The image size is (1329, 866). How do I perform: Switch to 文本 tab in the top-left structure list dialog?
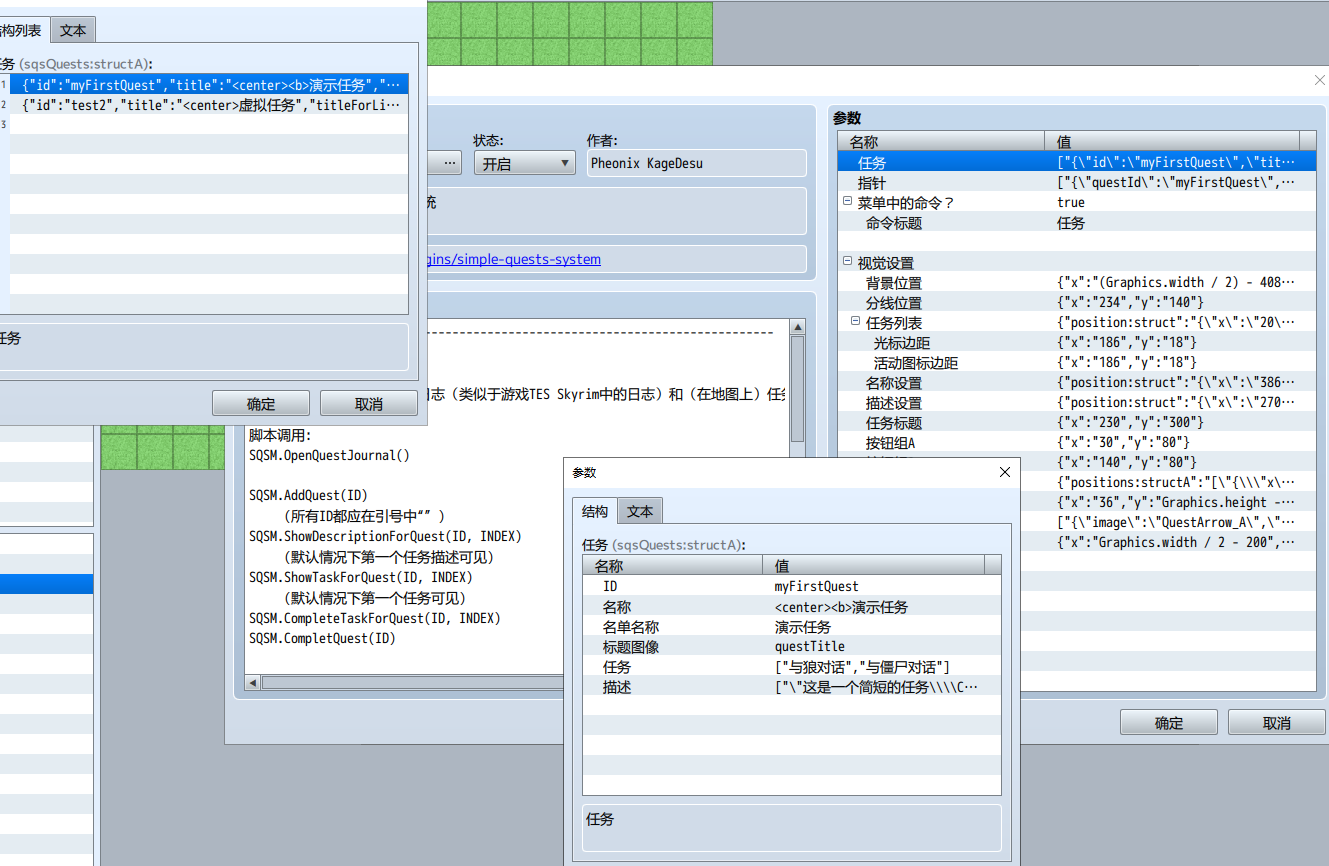[73, 30]
